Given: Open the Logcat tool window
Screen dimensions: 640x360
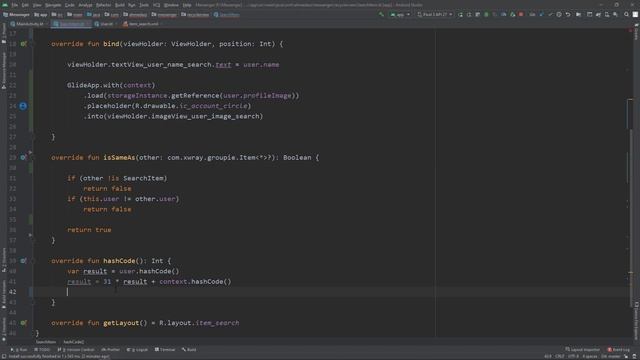Looking at the screenshot, I should tap(138, 350).
